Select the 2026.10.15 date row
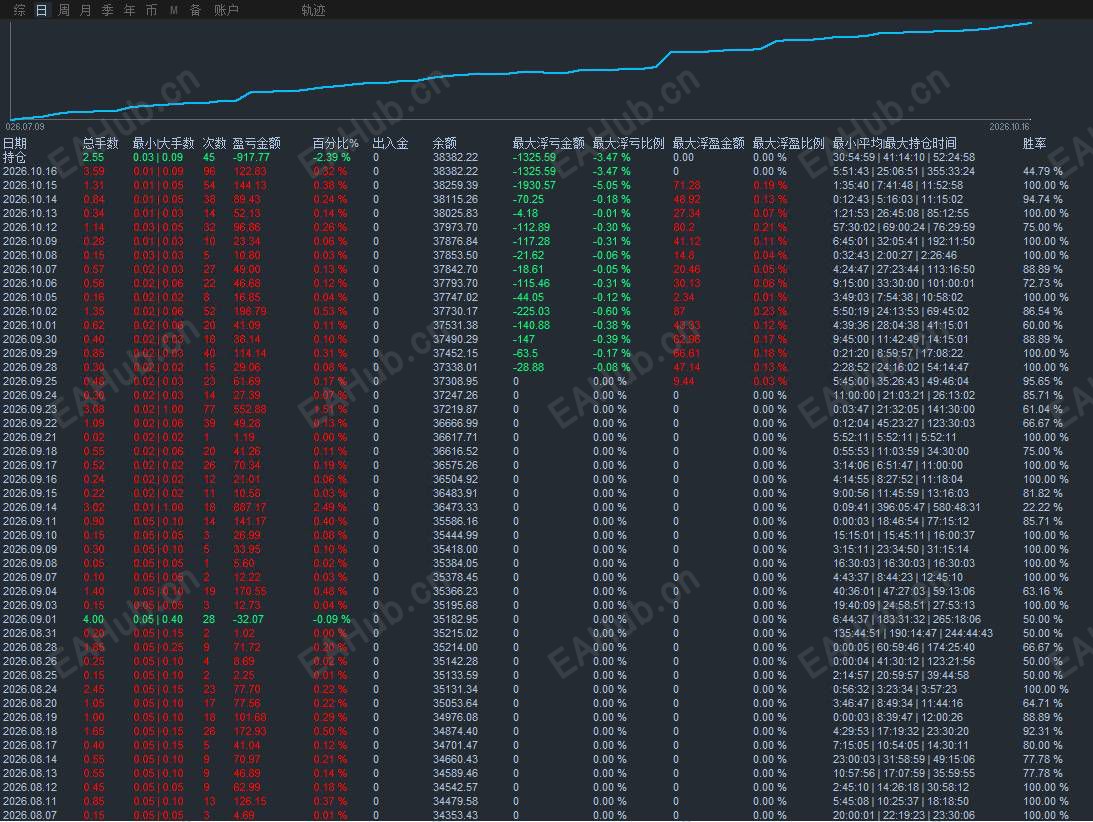Image resolution: width=1093 pixels, height=822 pixels. coord(30,185)
